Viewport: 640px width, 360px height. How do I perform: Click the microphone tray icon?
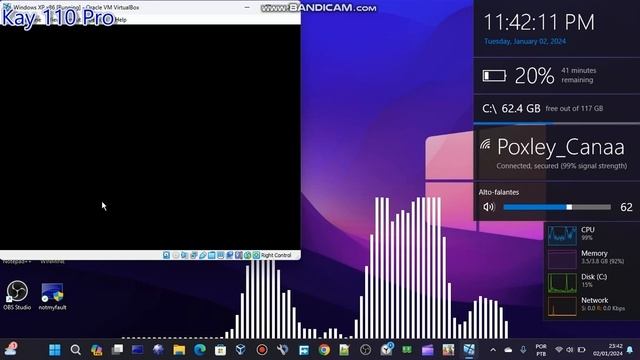pos(523,350)
